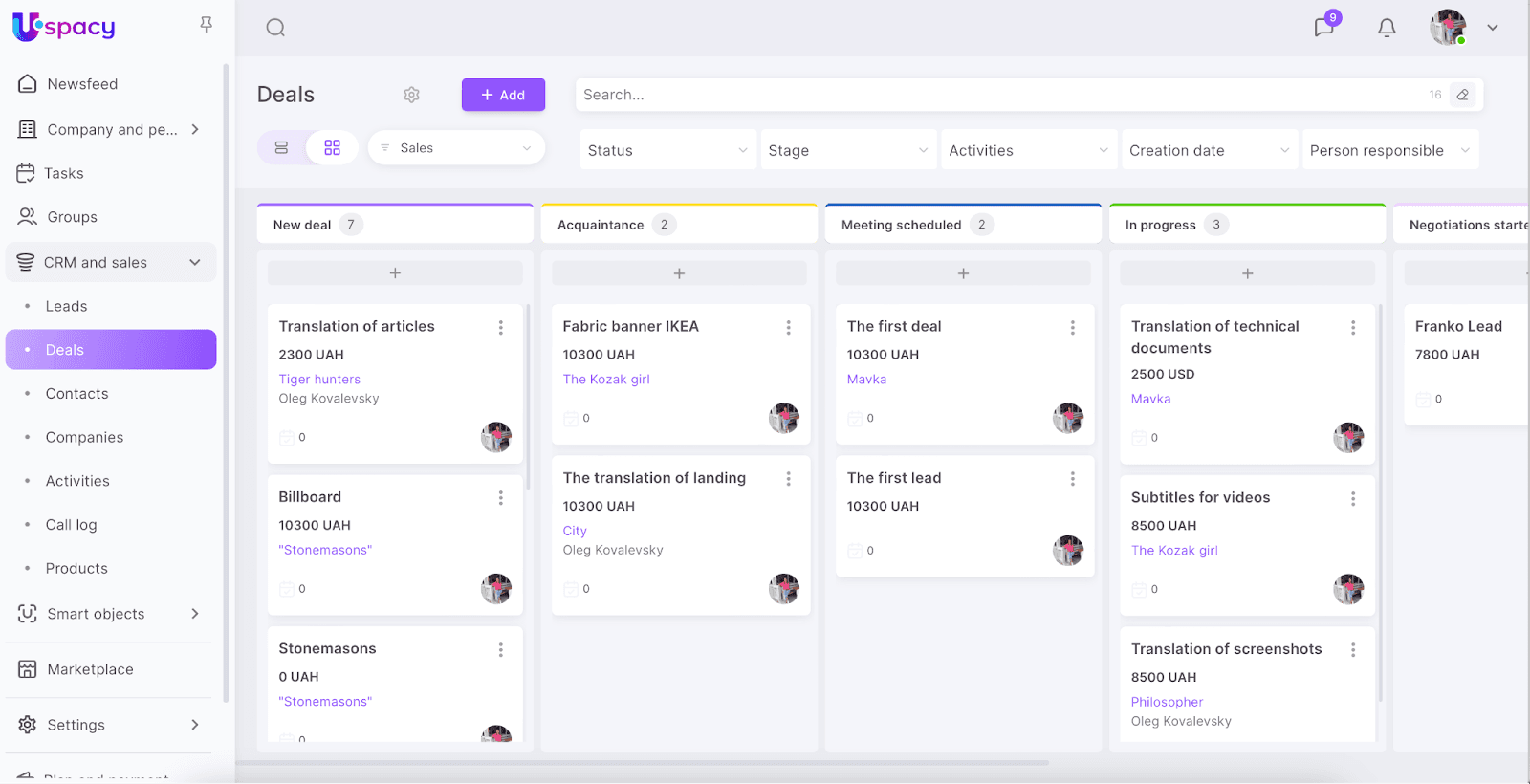Image resolution: width=1530 pixels, height=784 pixels.
Task: Open the Philosopher company link
Action: click(x=1167, y=702)
